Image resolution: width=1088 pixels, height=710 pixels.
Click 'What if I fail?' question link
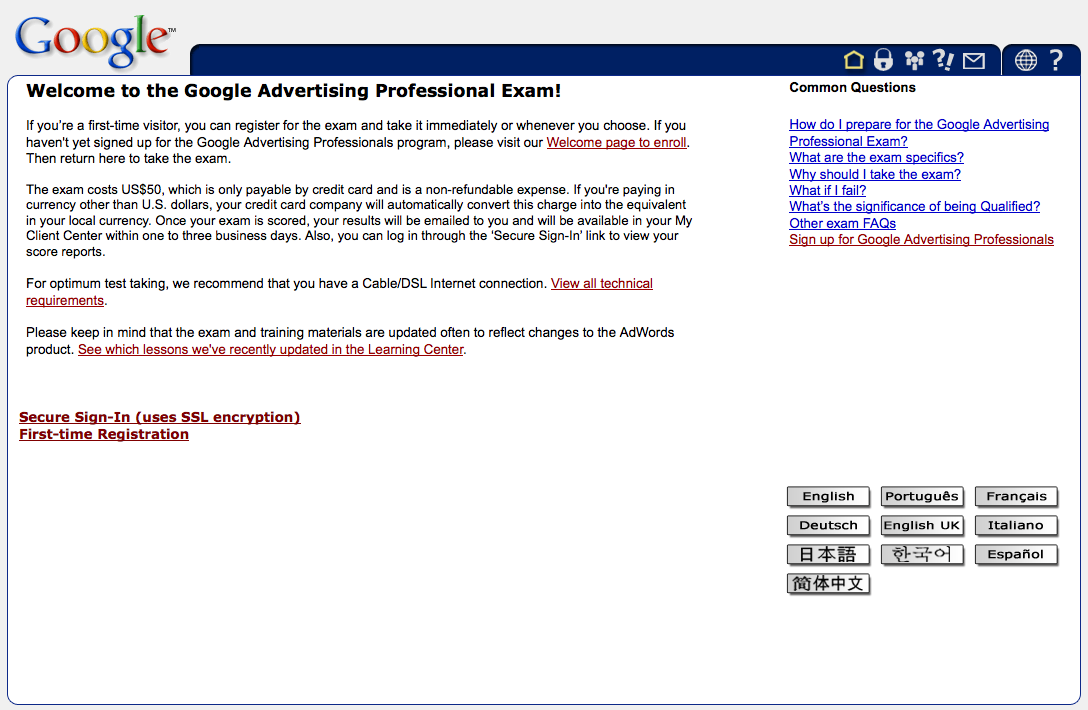(x=828, y=190)
